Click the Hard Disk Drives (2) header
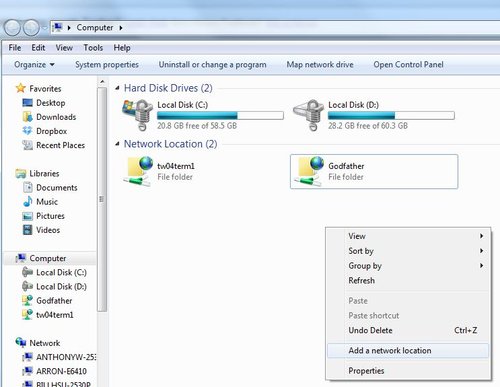The width and height of the screenshot is (500, 387). click(x=168, y=88)
